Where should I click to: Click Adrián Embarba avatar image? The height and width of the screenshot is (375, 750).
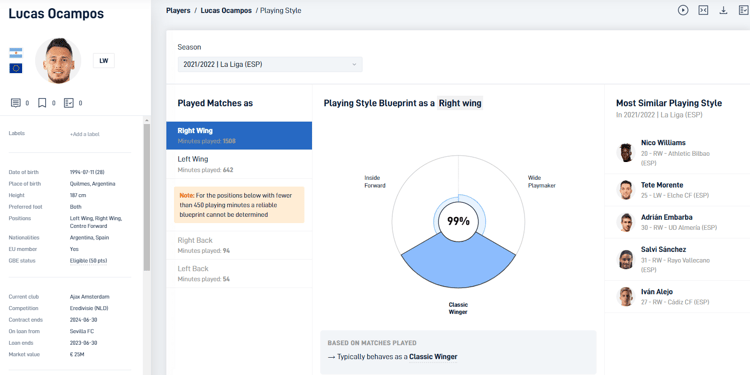626,222
